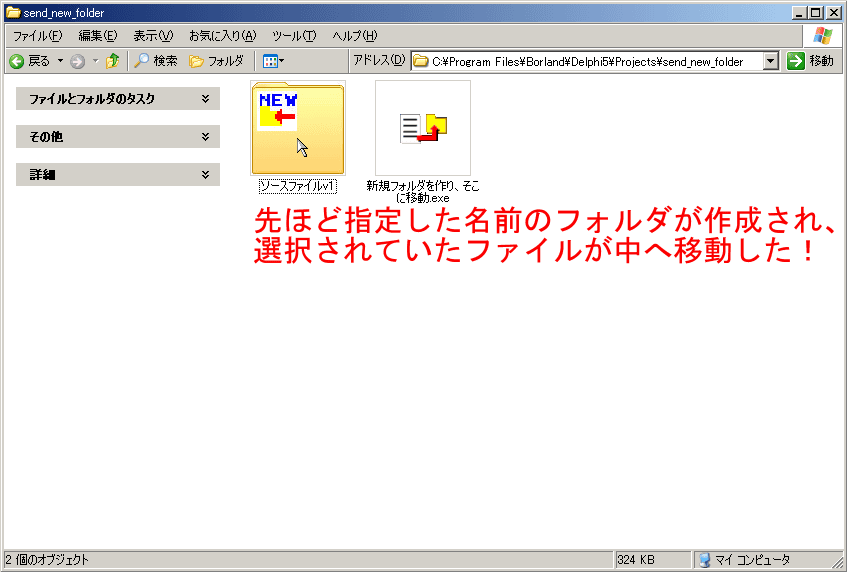Click the Forward arrow toolbar icon
Viewport: 847px width, 572px height.
click(x=78, y=61)
